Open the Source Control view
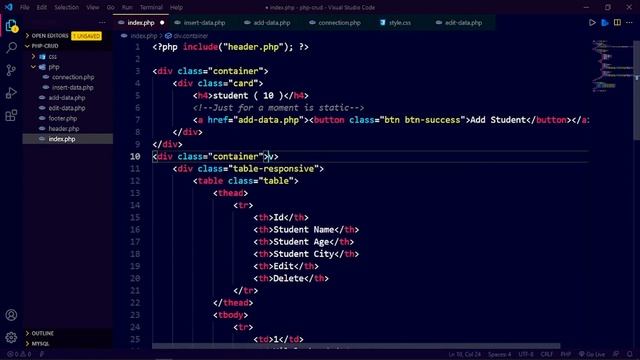This screenshot has width=640, height=360. coord(11,70)
